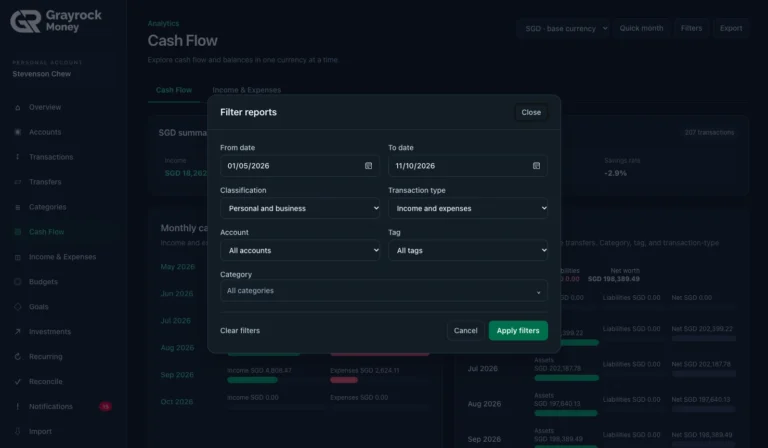This screenshot has width=768, height=448.
Task: Click the Sep 2026 expenses red bar
Action: tap(344, 380)
